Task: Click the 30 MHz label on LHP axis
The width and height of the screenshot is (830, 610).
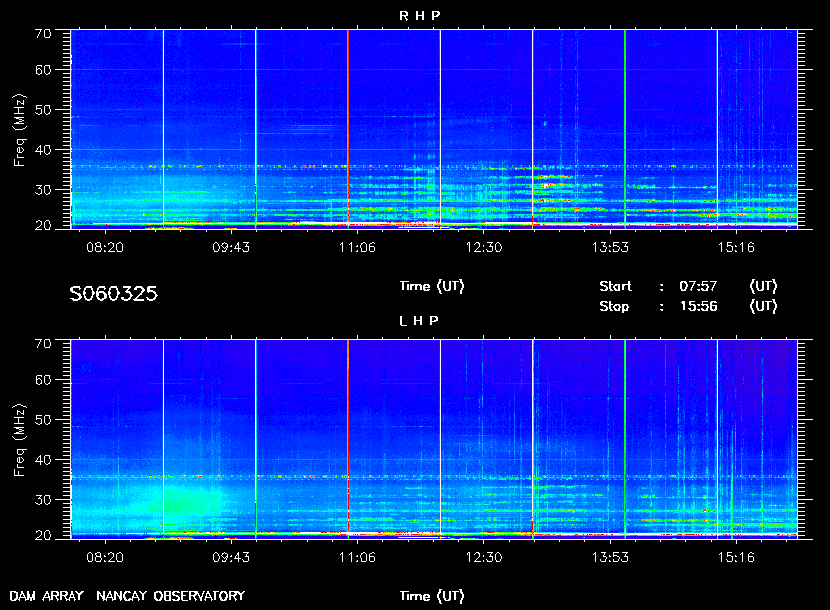Action: click(43, 499)
